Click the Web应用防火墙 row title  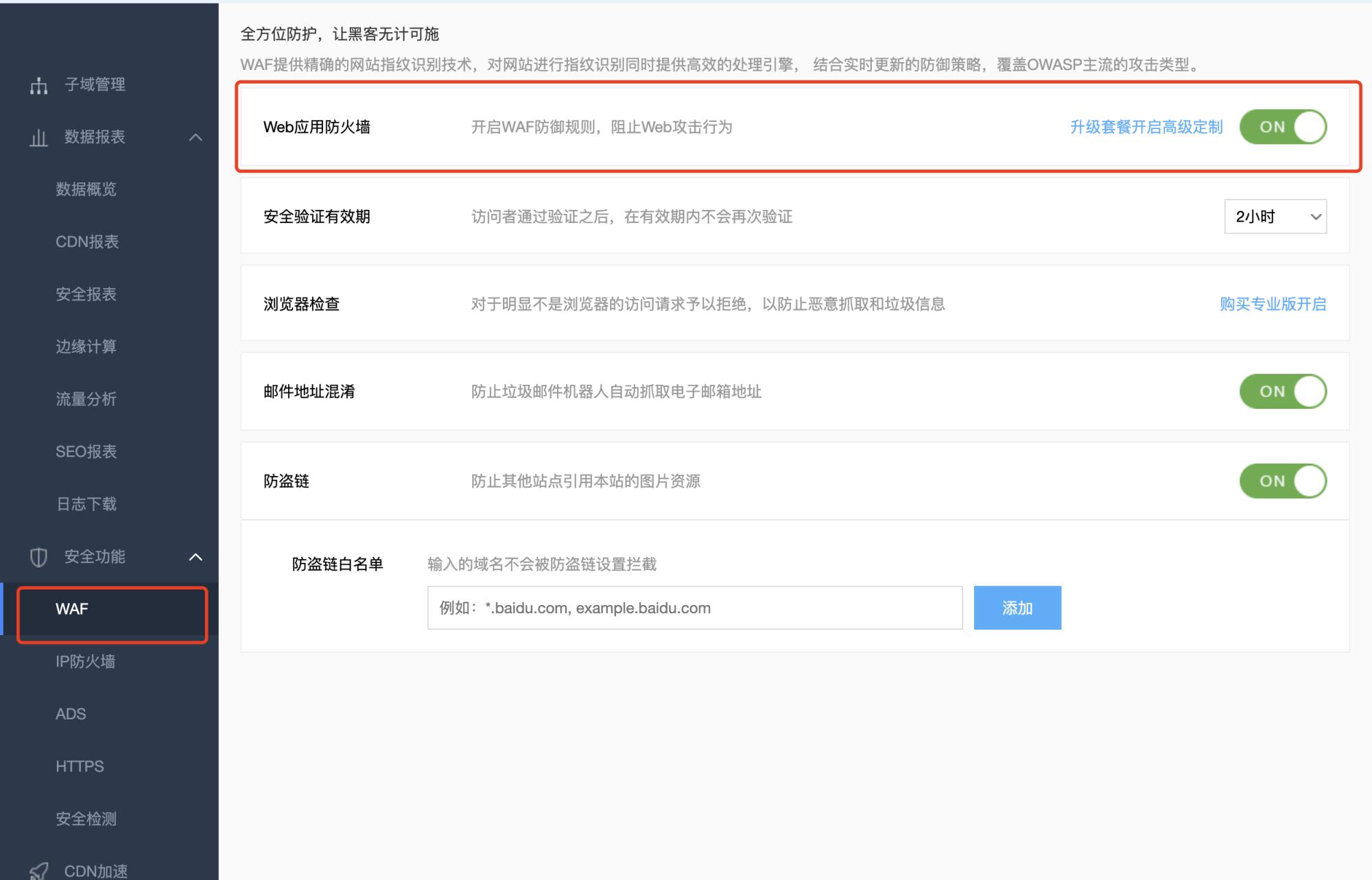tap(317, 127)
